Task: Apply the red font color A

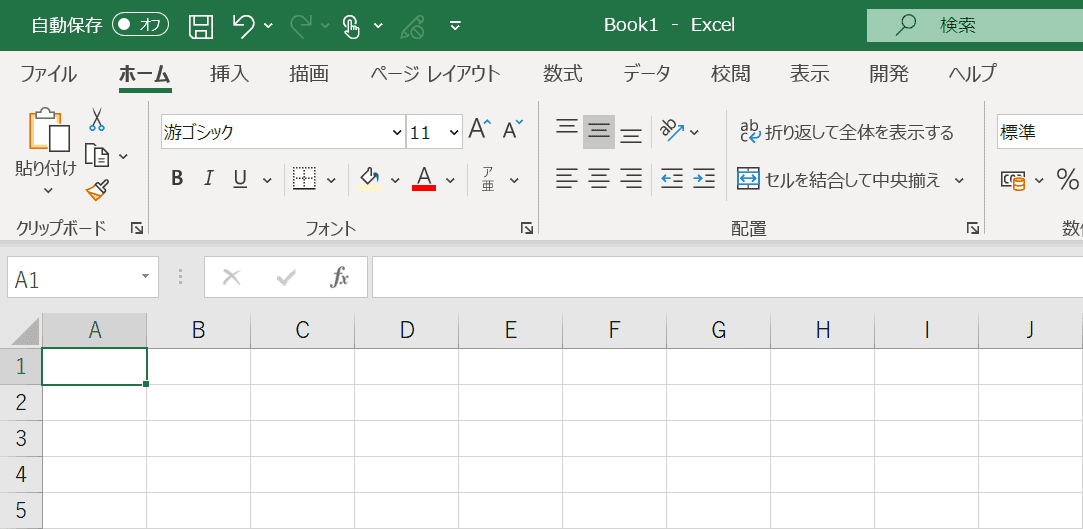Action: [424, 179]
